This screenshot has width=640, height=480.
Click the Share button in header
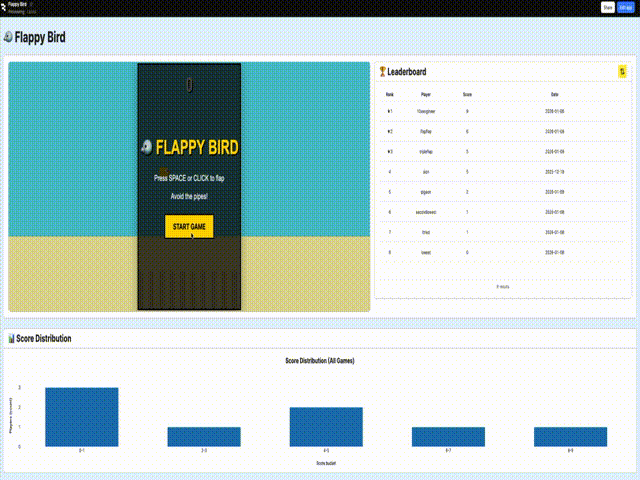click(x=606, y=7)
